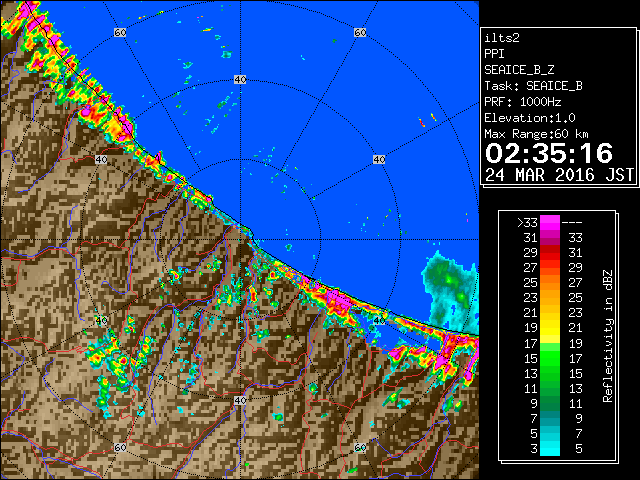
Task: Click the 40 km ring label due north
Action: (x=240, y=80)
